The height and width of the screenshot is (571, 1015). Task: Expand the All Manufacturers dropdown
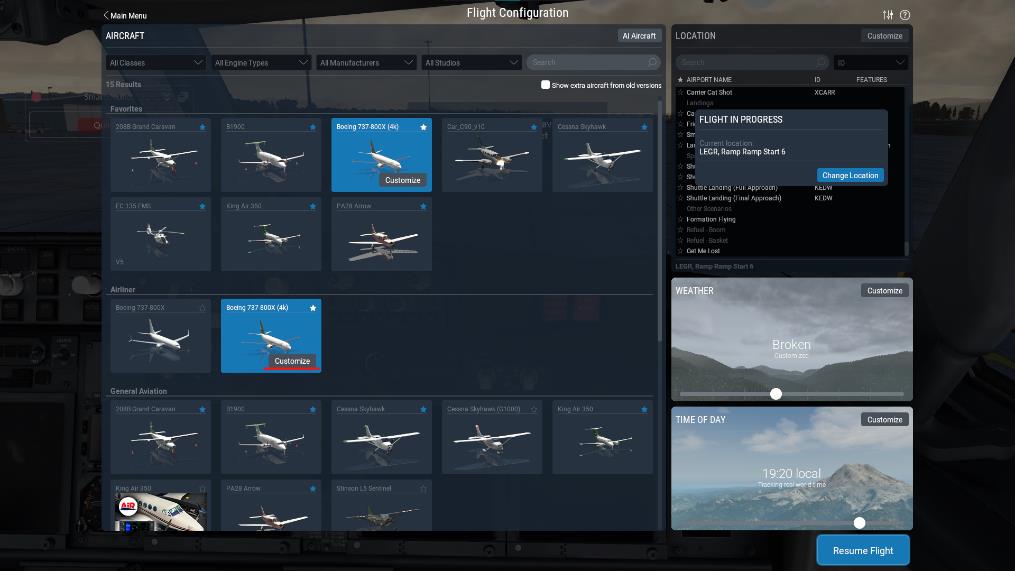point(366,62)
